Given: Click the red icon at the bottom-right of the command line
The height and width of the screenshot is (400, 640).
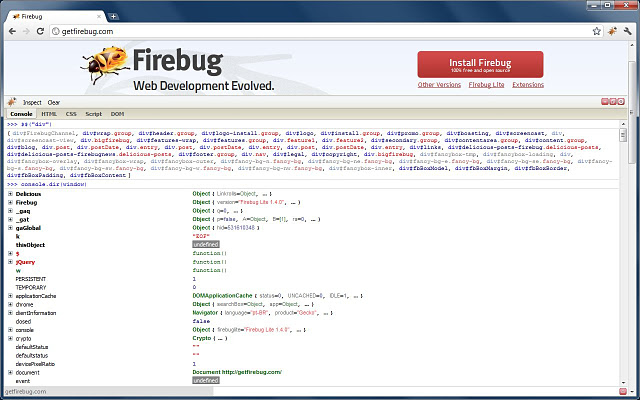Looking at the screenshot, I should point(623,391).
